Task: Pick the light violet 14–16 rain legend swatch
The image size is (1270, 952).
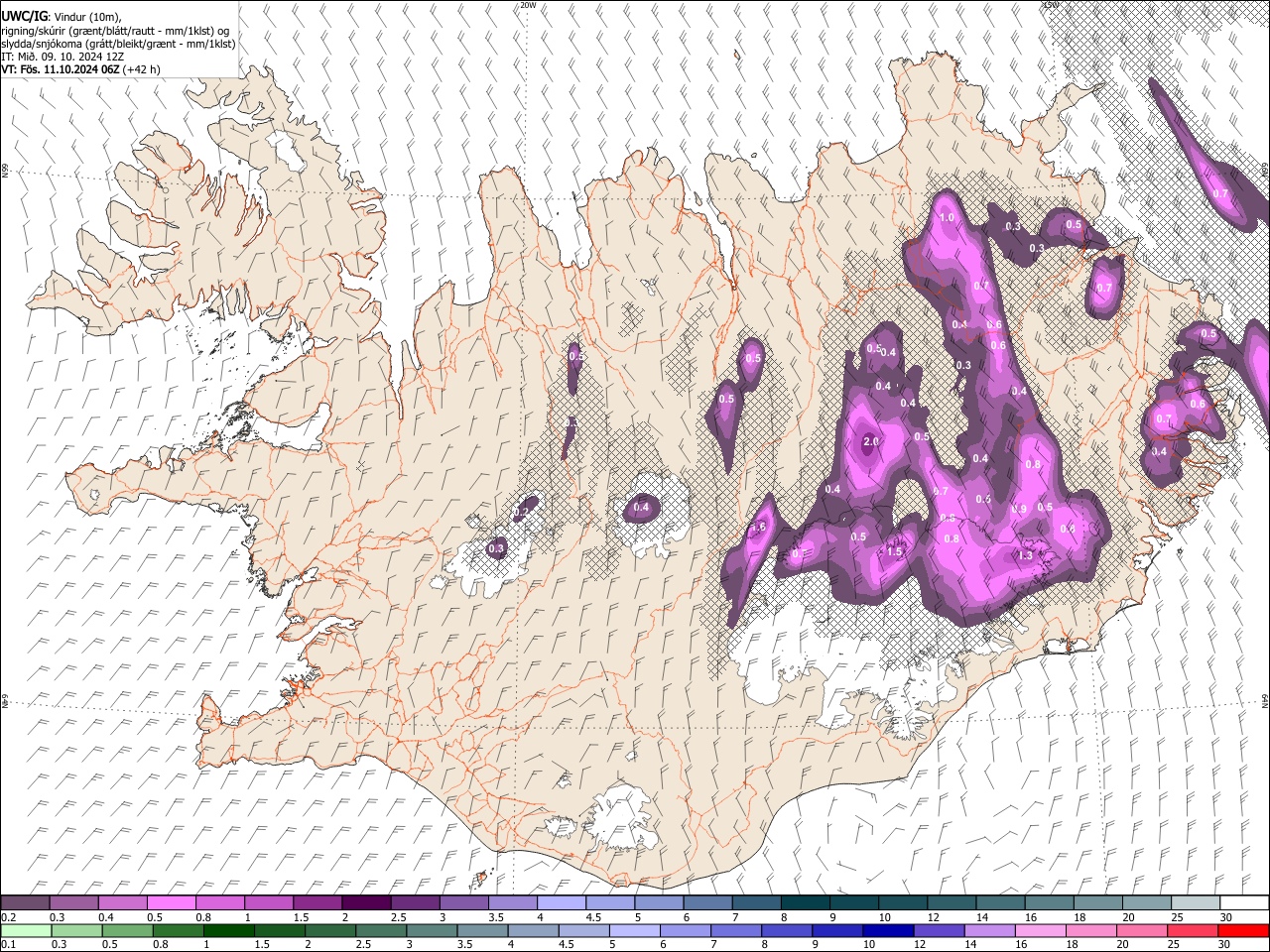Action: pyautogui.click(x=988, y=930)
